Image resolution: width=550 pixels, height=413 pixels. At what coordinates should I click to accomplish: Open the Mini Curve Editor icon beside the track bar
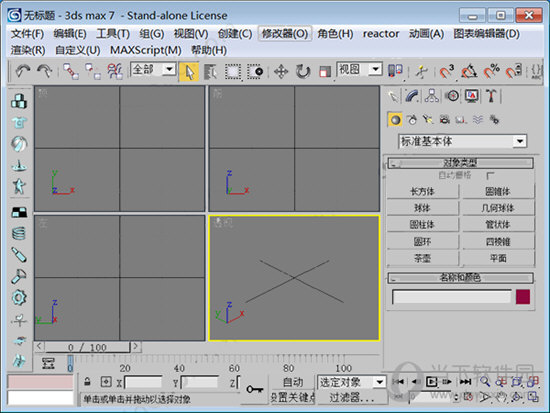[x=48, y=364]
